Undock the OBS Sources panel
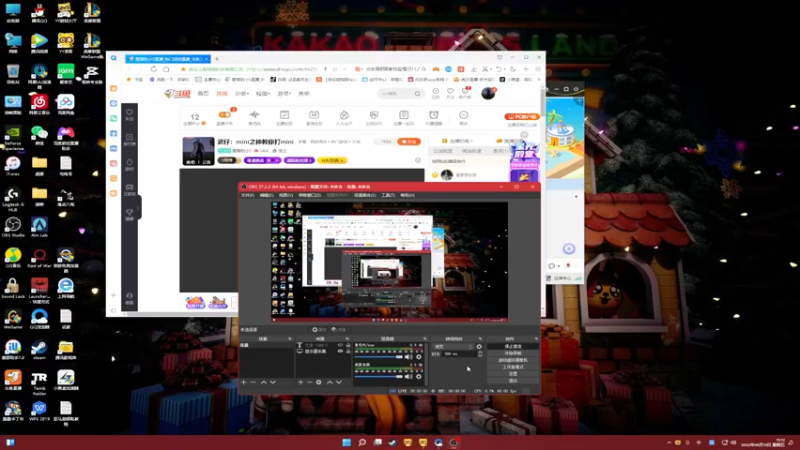 pos(347,339)
